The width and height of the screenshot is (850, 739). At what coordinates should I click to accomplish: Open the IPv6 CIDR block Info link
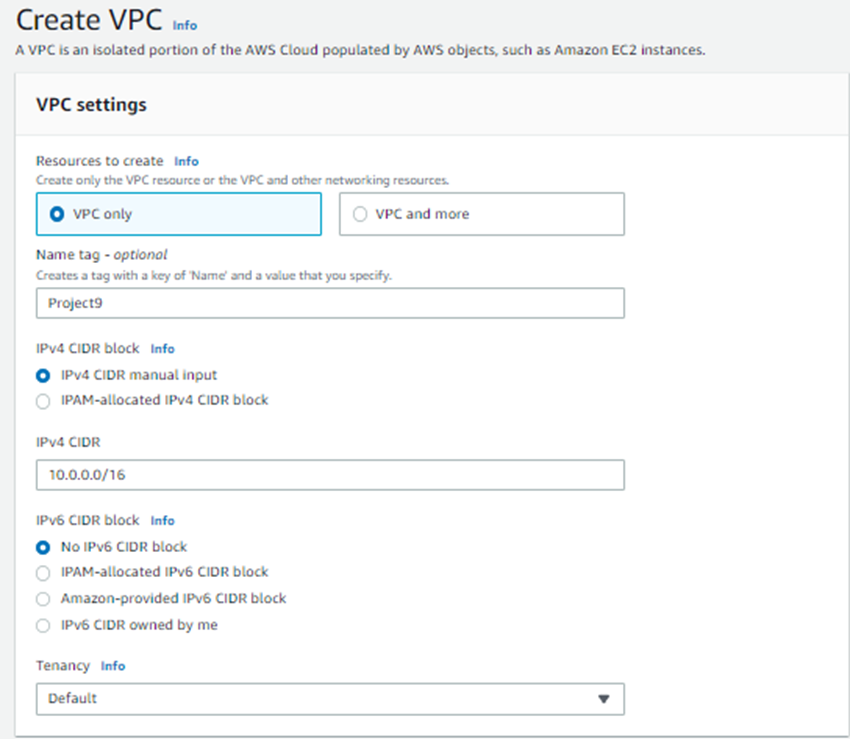tap(162, 521)
